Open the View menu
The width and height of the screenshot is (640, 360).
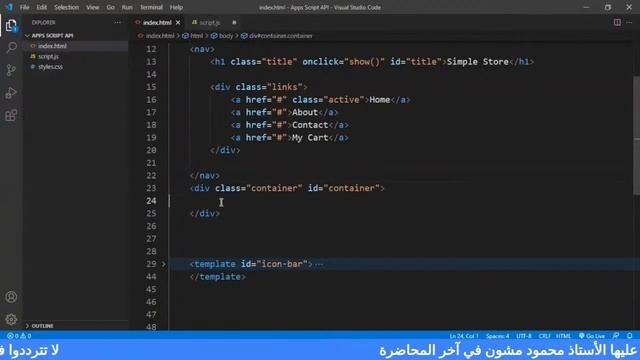[93, 7]
